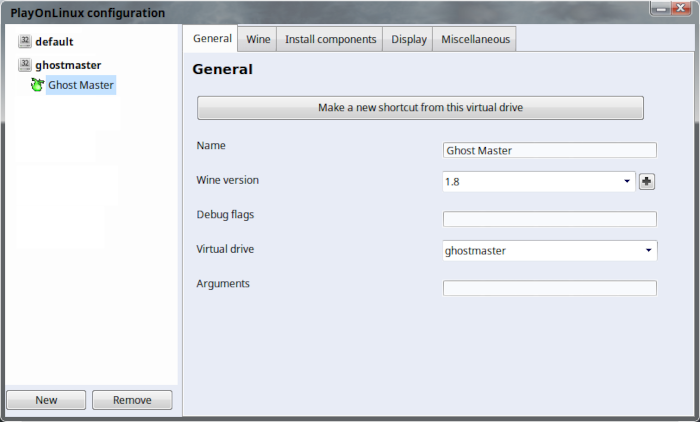The width and height of the screenshot is (700, 422).
Task: Click the plus icon beside Wine version
Action: (646, 181)
